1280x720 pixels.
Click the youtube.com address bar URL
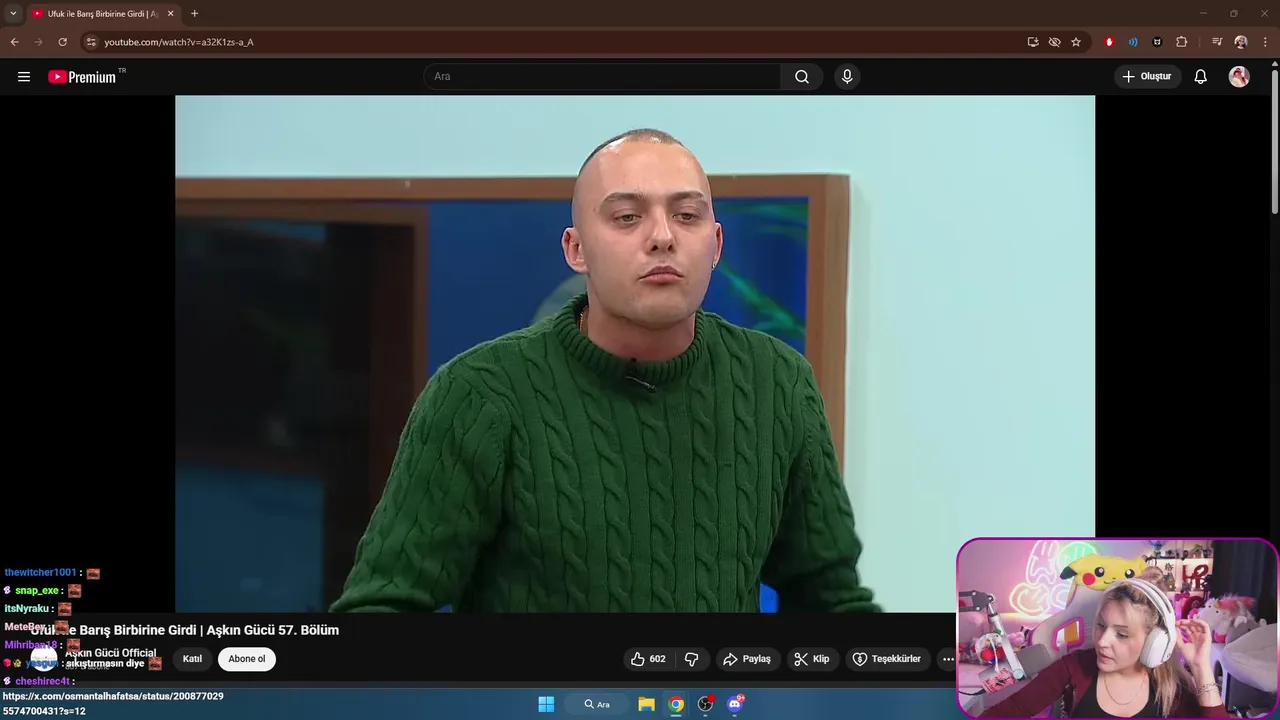click(179, 42)
